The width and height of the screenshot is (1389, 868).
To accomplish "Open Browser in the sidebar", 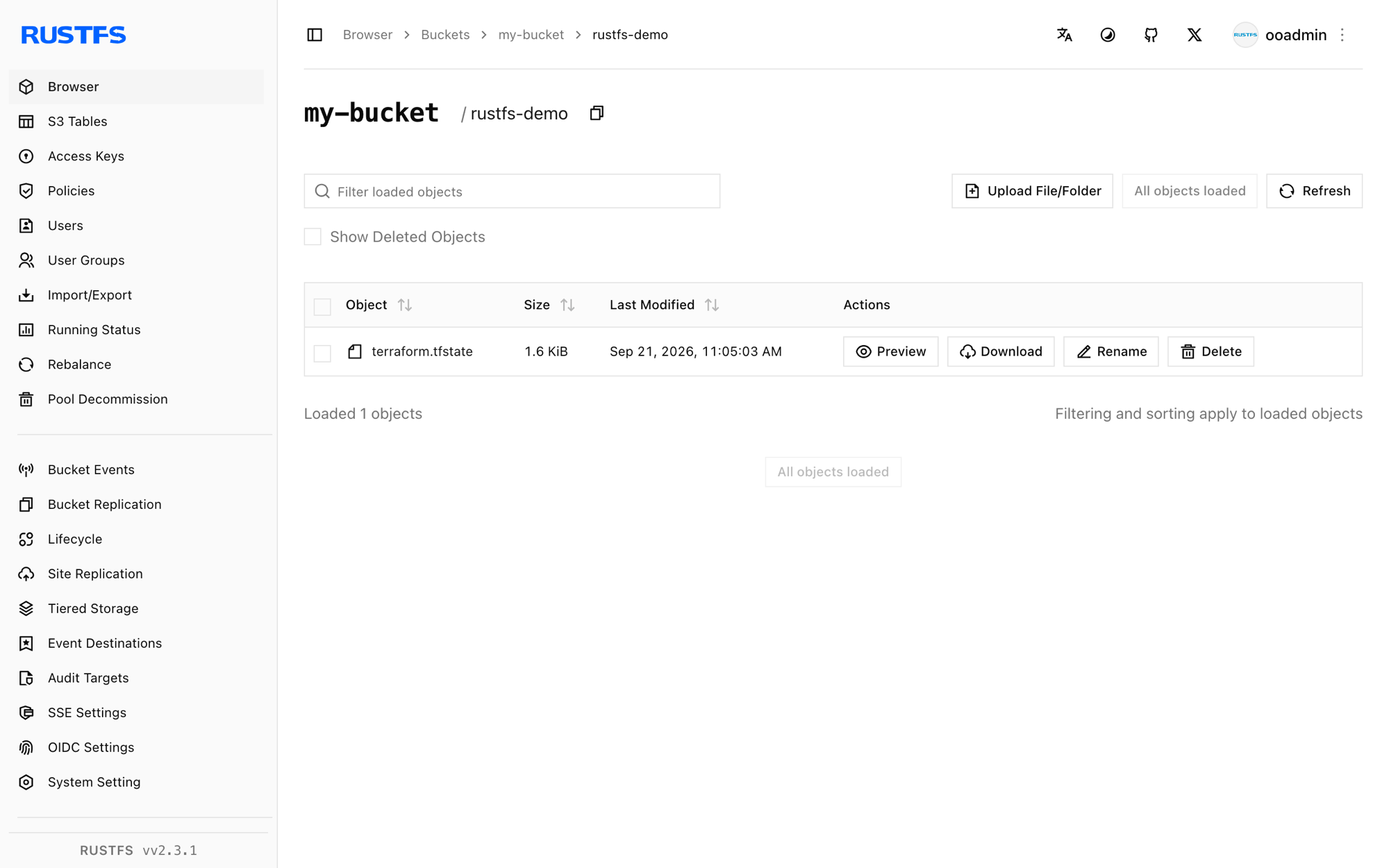I will tap(136, 87).
